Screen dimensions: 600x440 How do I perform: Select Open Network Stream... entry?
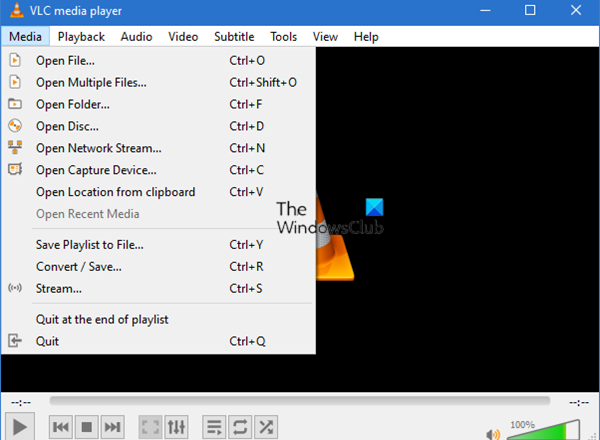point(158,148)
